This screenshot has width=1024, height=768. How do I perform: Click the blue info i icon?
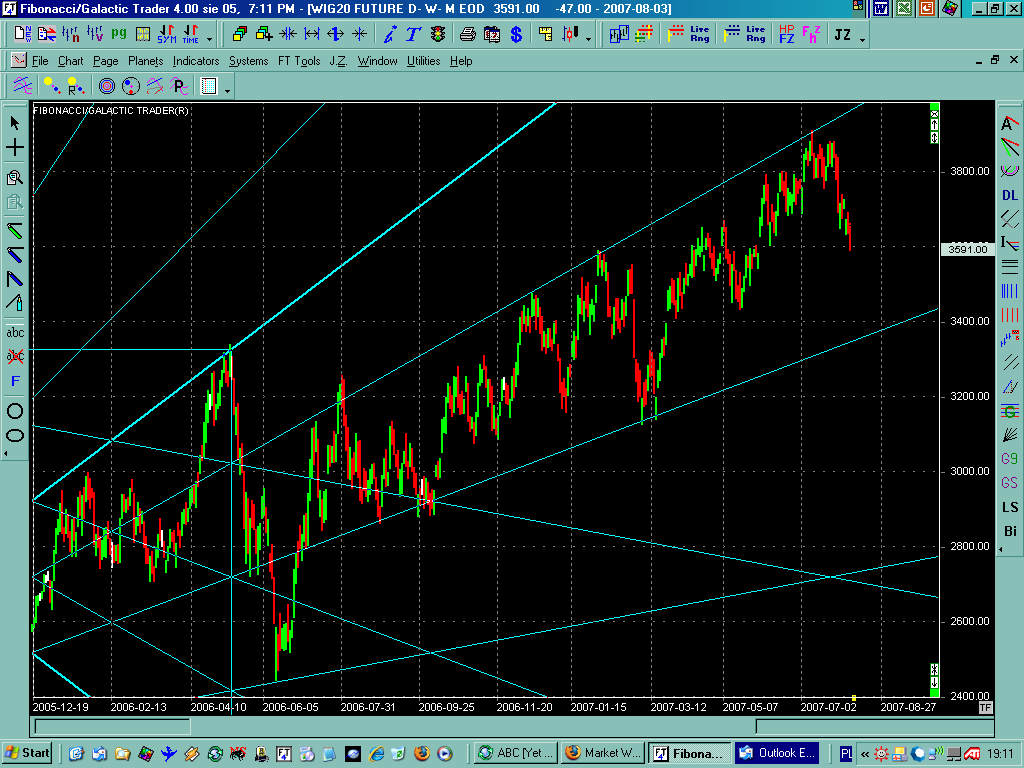(390, 35)
